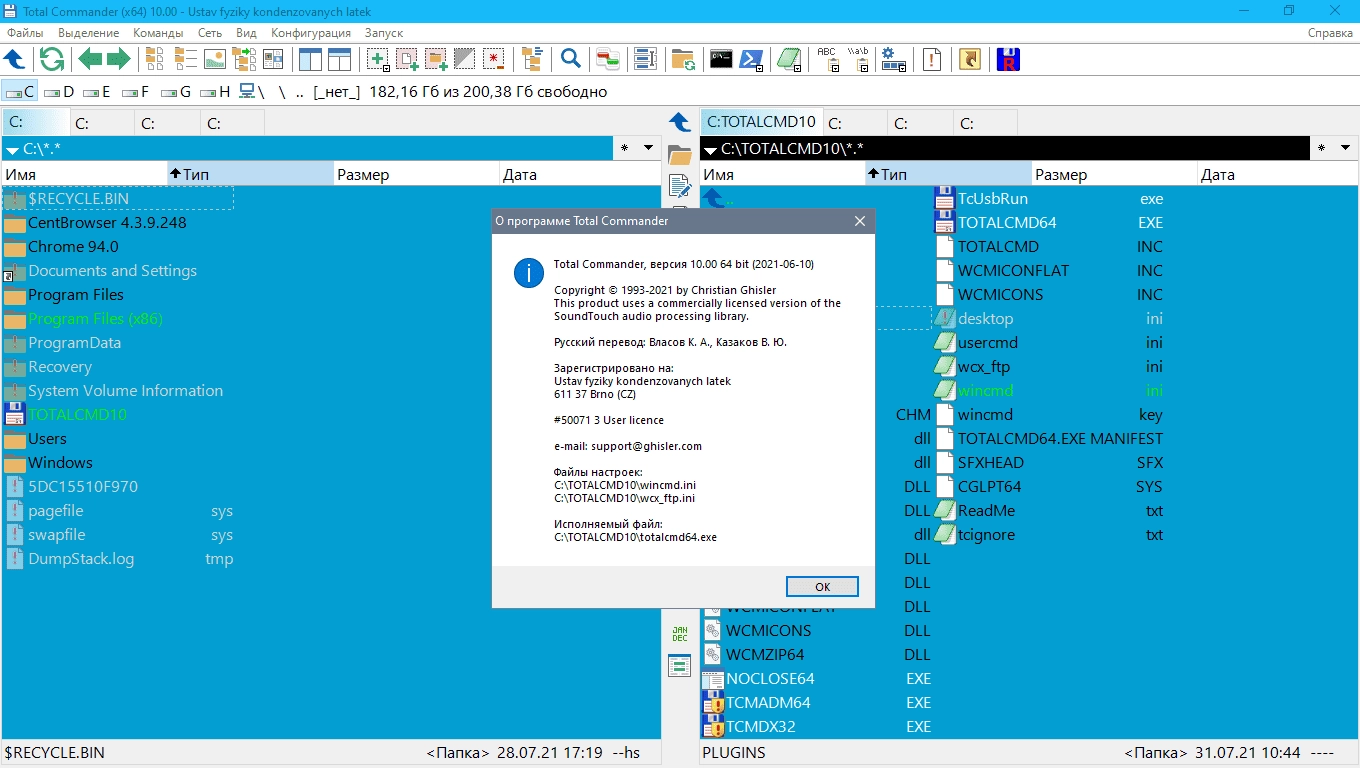The image size is (1360, 768).
Task: Open PowerShell icon's small dropdown arrow
Action: (x=761, y=68)
